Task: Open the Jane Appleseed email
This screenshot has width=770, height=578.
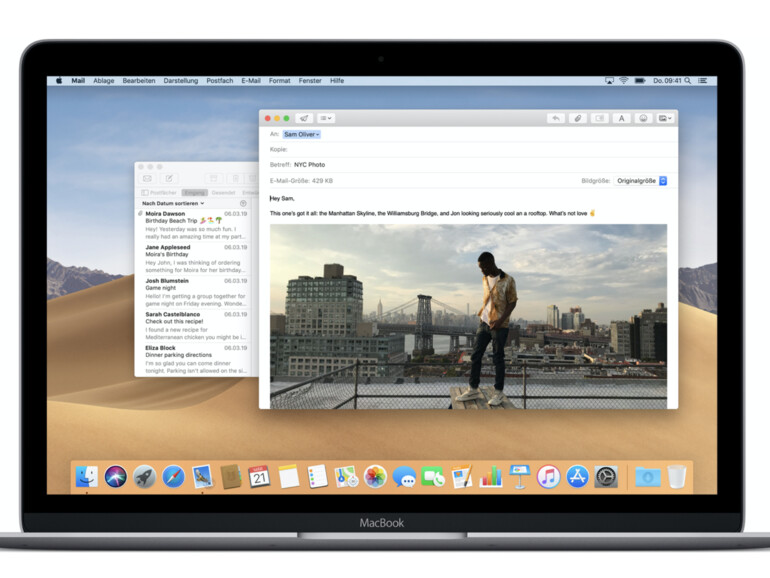Action: point(195,258)
